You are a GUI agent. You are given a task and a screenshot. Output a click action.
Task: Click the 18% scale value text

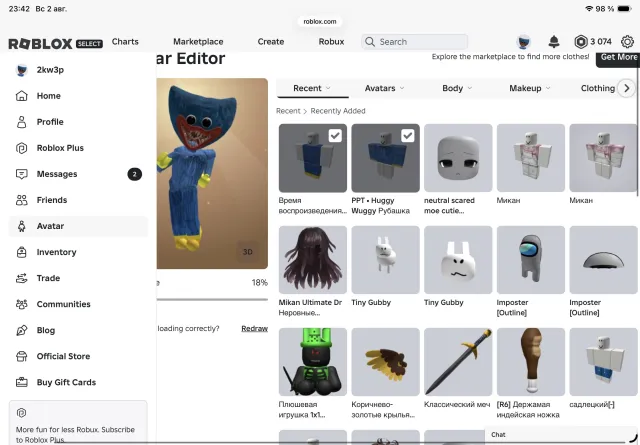click(260, 283)
